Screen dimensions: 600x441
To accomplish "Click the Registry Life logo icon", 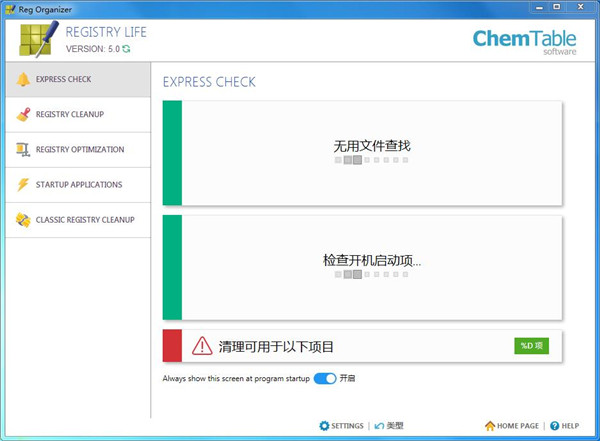I will tap(36, 38).
